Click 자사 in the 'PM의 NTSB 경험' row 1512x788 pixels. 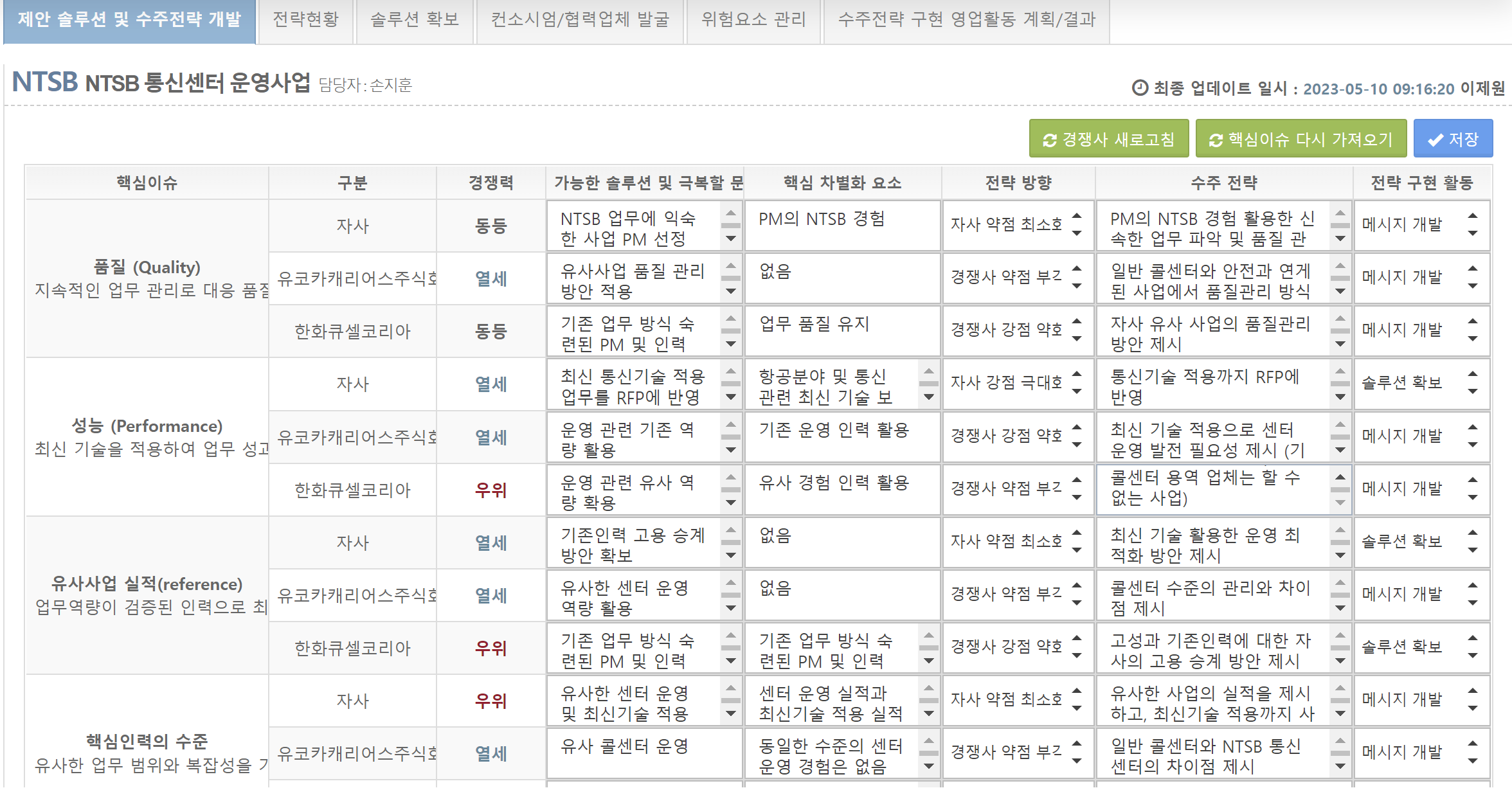(352, 226)
